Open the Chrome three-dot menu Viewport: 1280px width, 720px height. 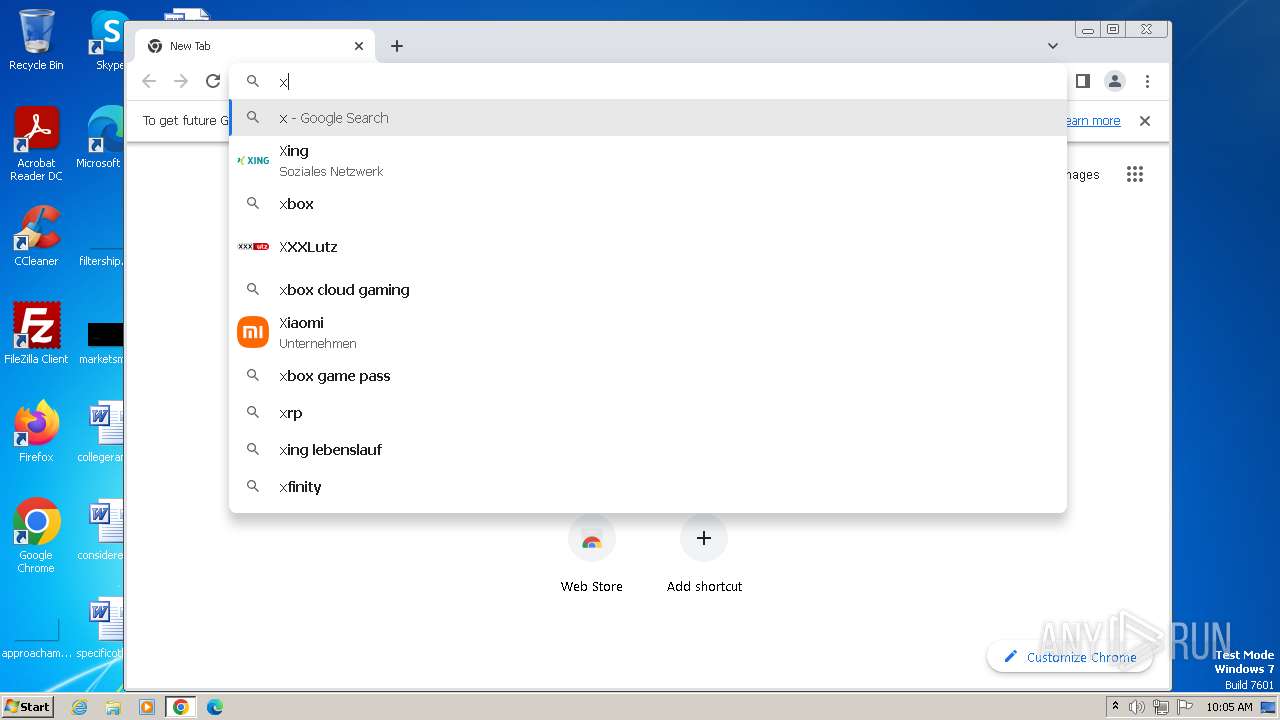coord(1147,81)
